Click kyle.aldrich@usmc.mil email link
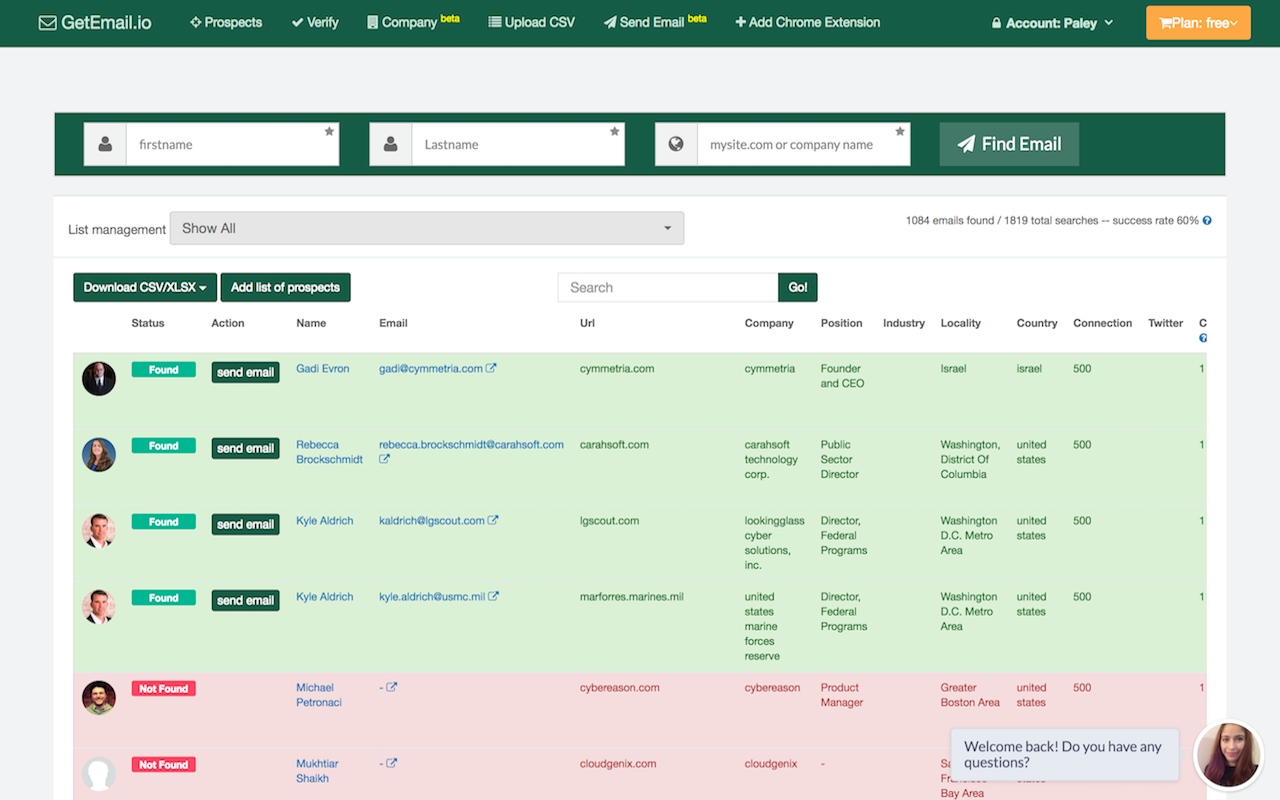Screen dimensions: 1280x800 point(432,596)
